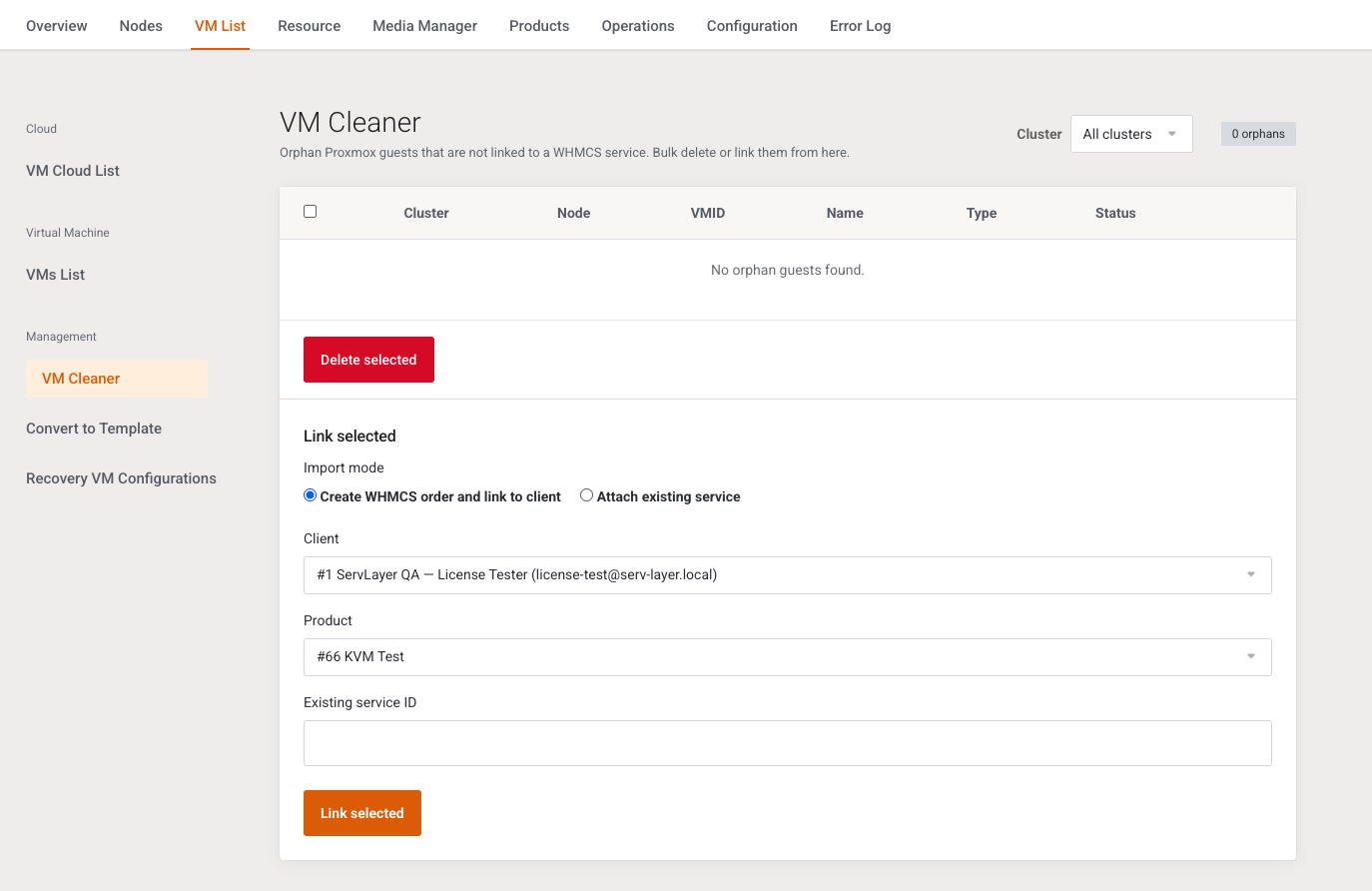Open the Overview tab
This screenshot has width=1372, height=891.
click(x=57, y=26)
